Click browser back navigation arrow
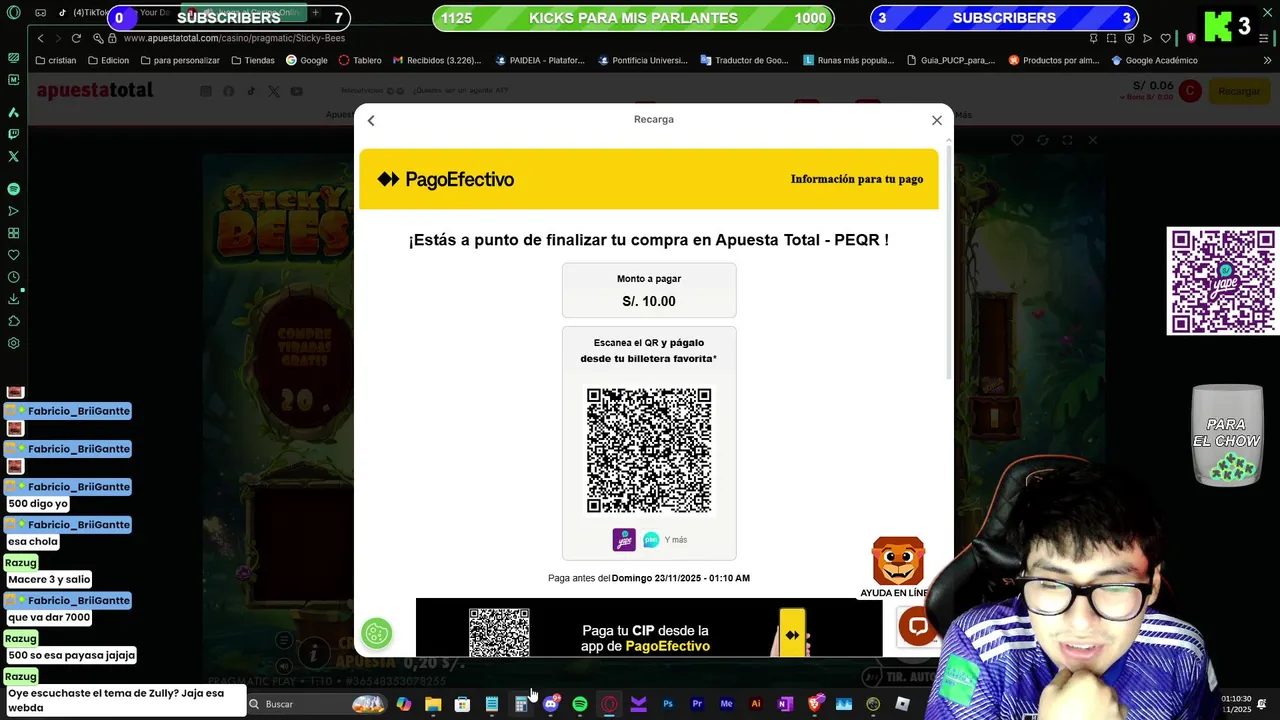This screenshot has width=1280, height=720. 40,38
